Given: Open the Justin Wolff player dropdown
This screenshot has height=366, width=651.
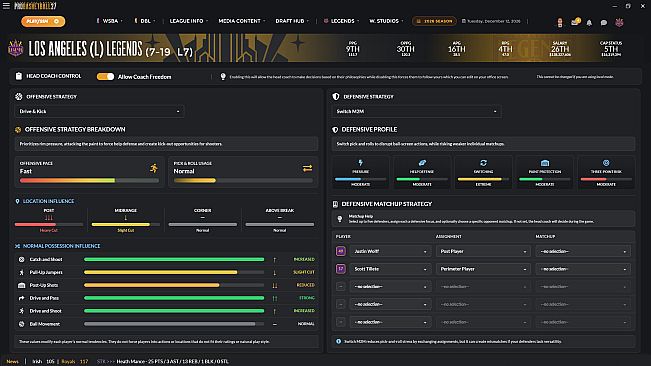Looking at the screenshot, I should [x=390, y=251].
